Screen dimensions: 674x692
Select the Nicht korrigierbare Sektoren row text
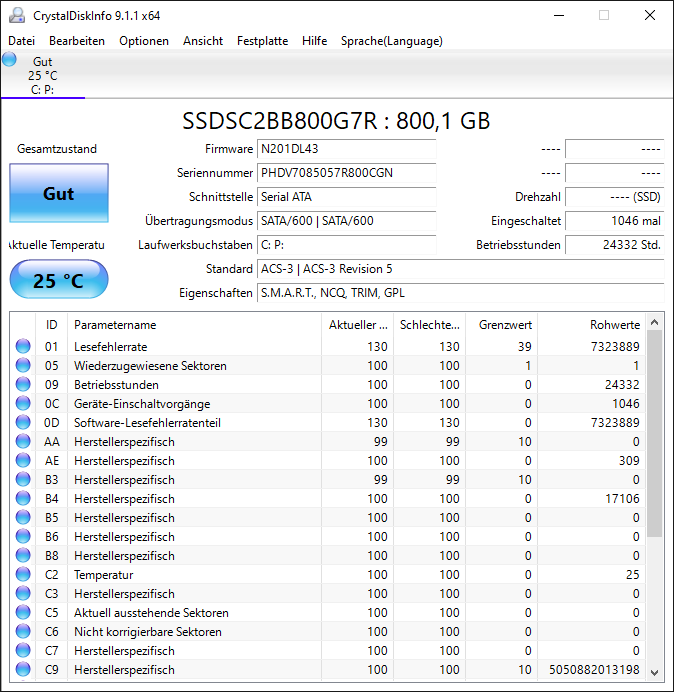pos(147,631)
